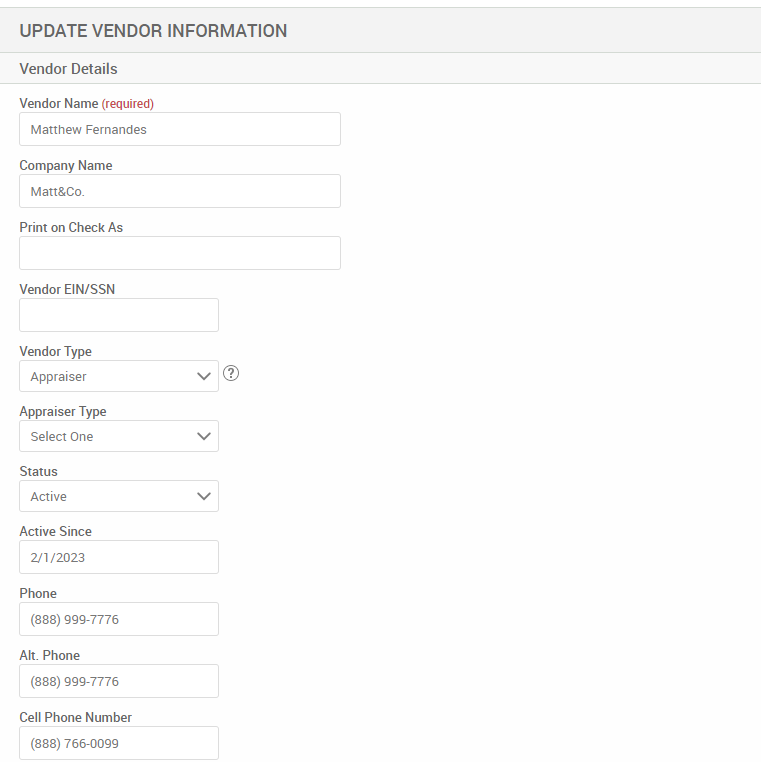
Task: Click the Vendor Type label
Action: click(x=55, y=351)
